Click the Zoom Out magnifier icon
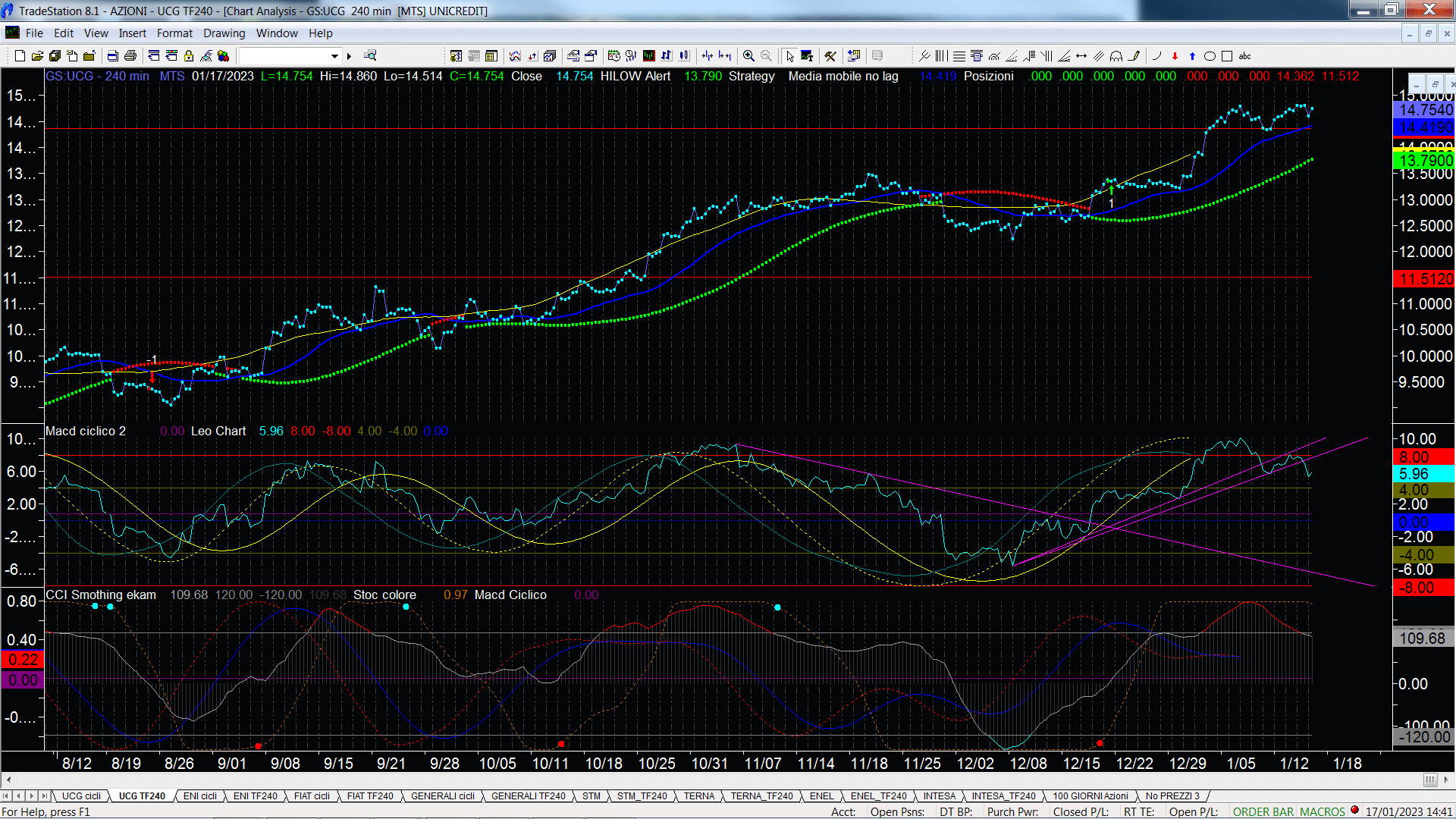 tap(766, 55)
